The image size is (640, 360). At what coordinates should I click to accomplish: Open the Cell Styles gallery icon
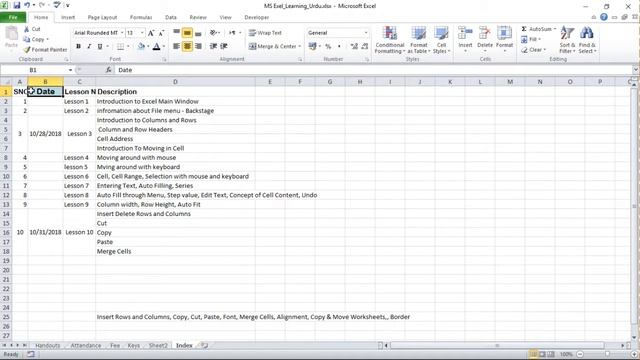click(441, 33)
